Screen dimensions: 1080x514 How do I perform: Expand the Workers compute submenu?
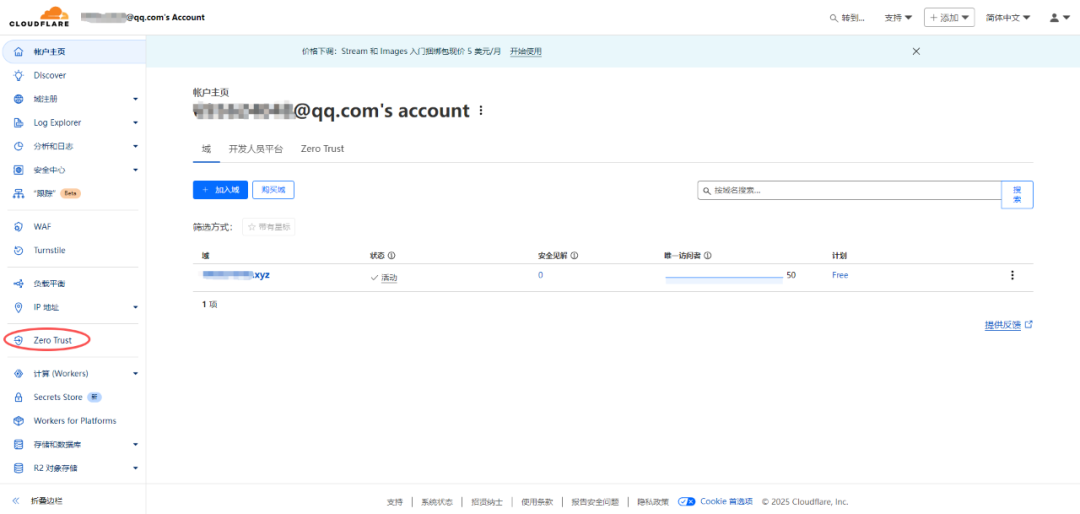pos(136,373)
